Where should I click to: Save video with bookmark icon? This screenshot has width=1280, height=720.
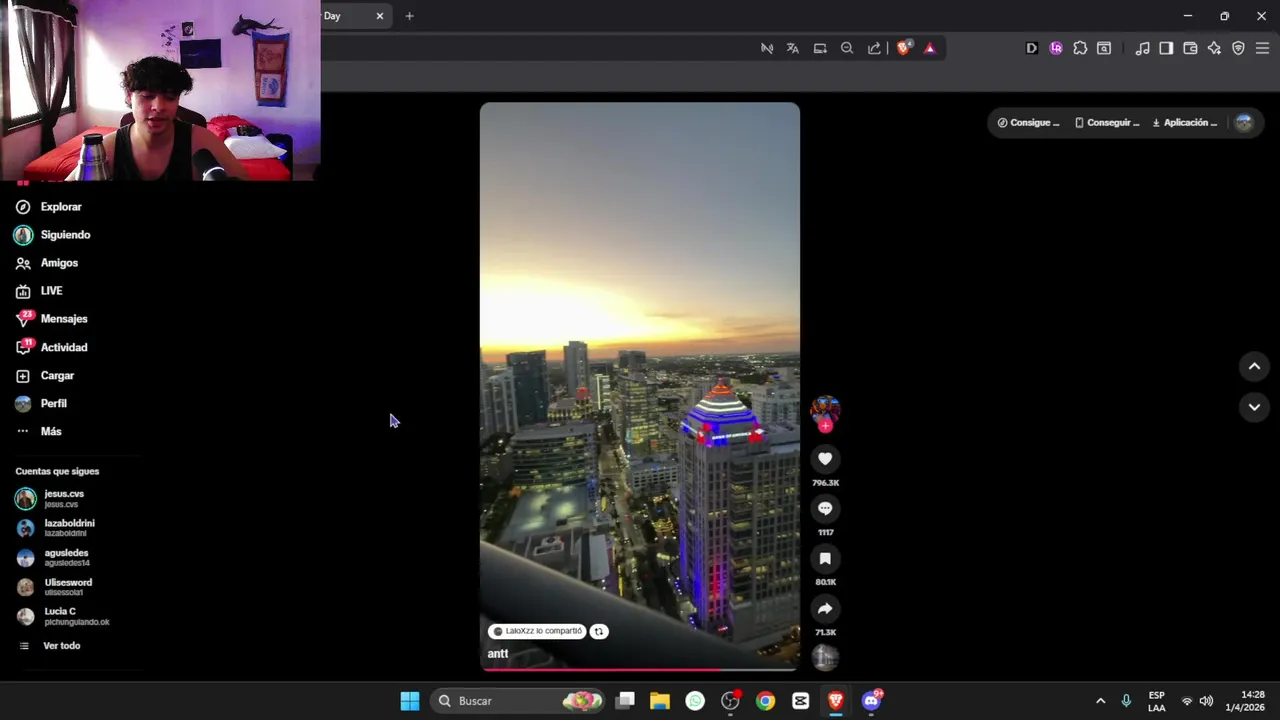coord(825,559)
